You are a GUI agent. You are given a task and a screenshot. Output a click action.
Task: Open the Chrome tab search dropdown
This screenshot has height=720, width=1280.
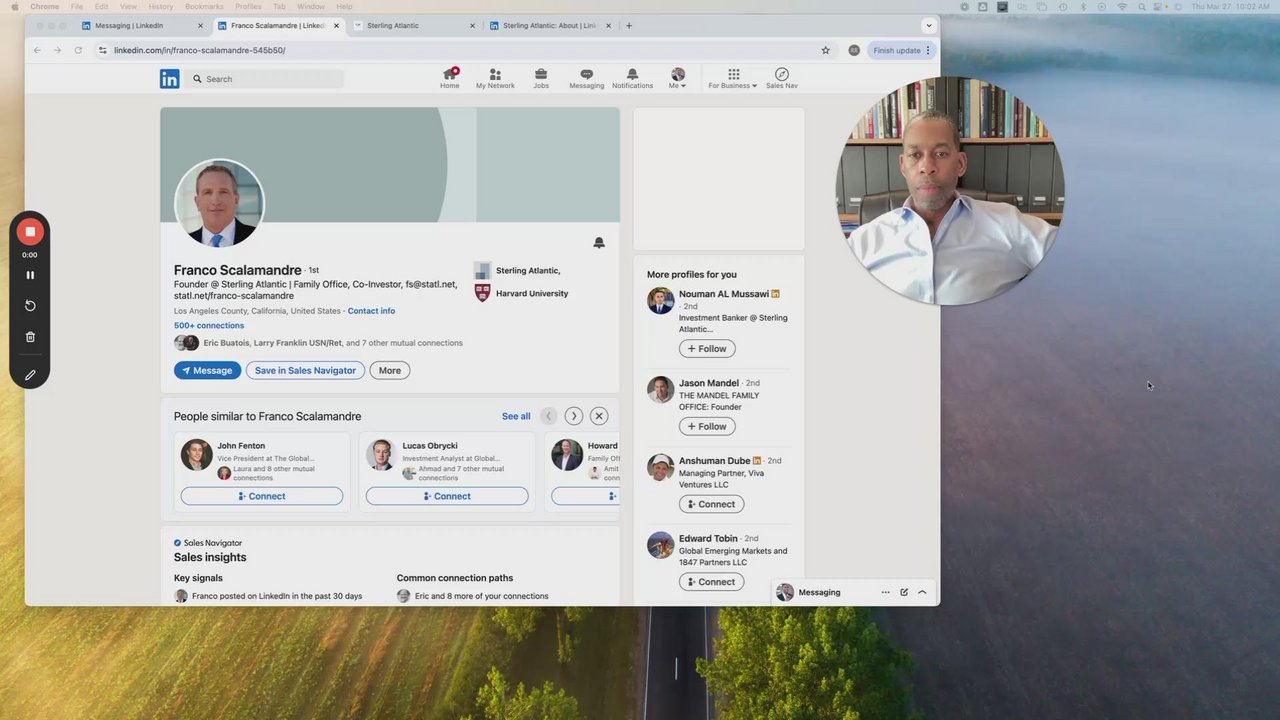coord(929,26)
